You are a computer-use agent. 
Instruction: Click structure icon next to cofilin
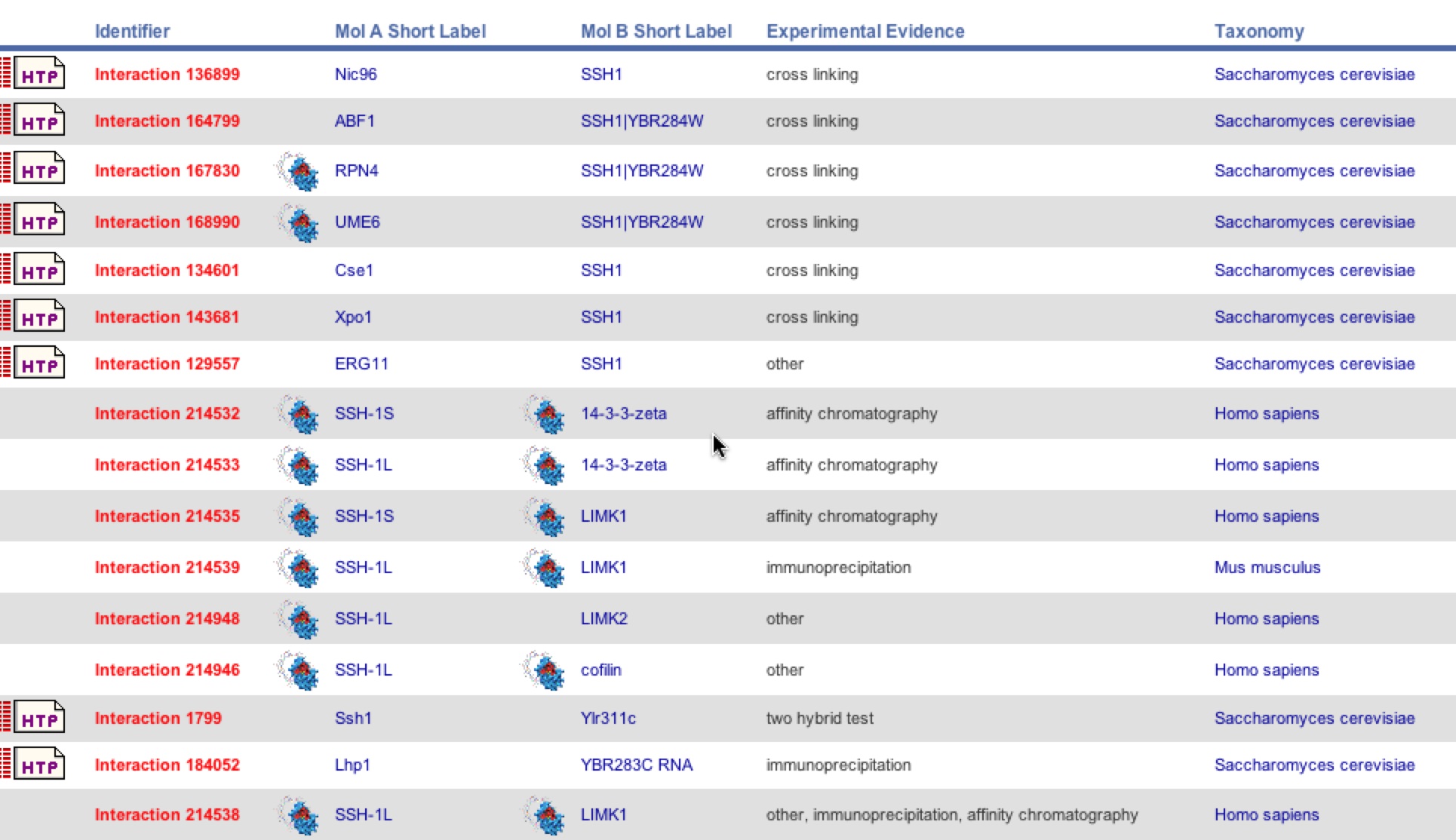click(545, 670)
